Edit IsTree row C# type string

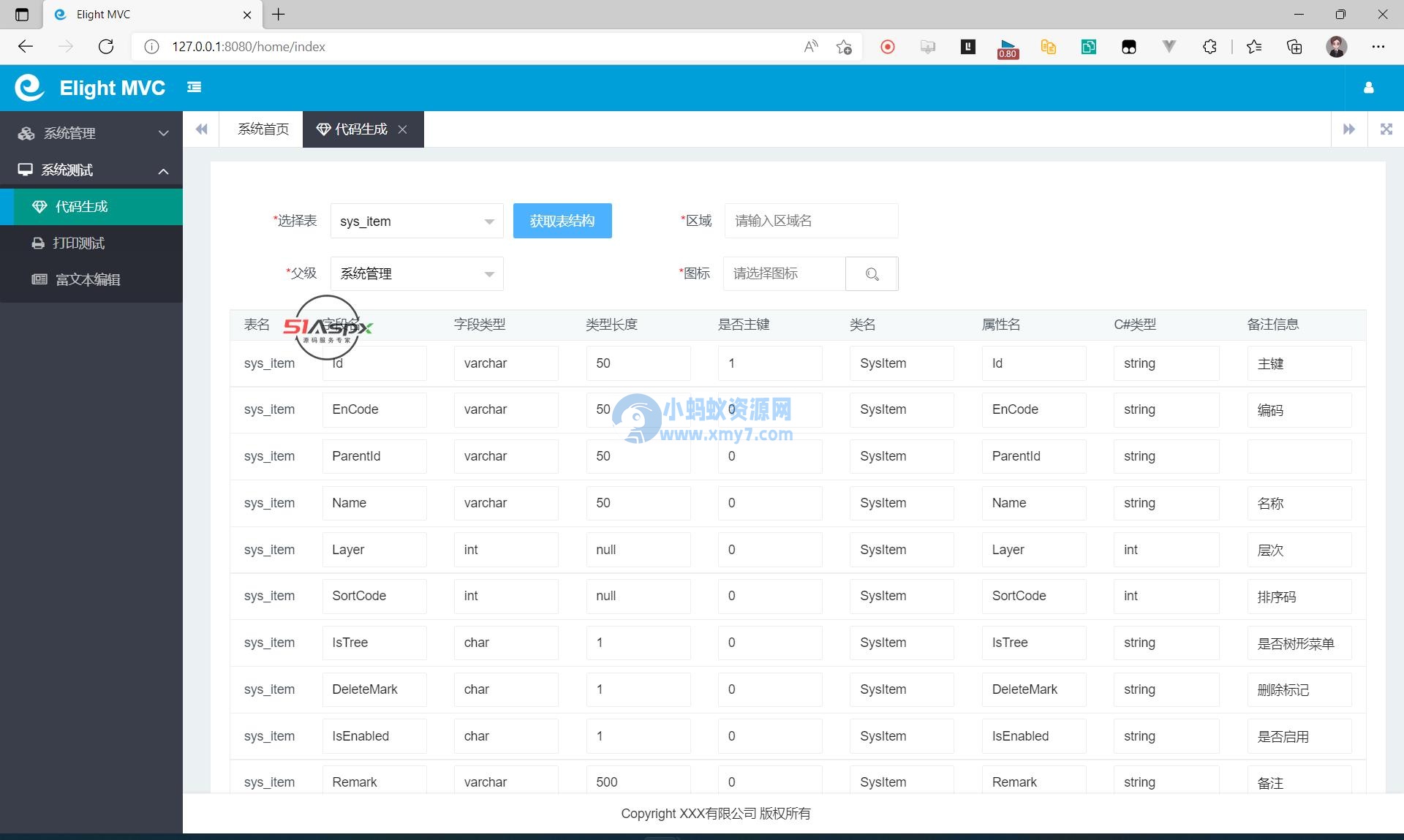(x=1166, y=643)
